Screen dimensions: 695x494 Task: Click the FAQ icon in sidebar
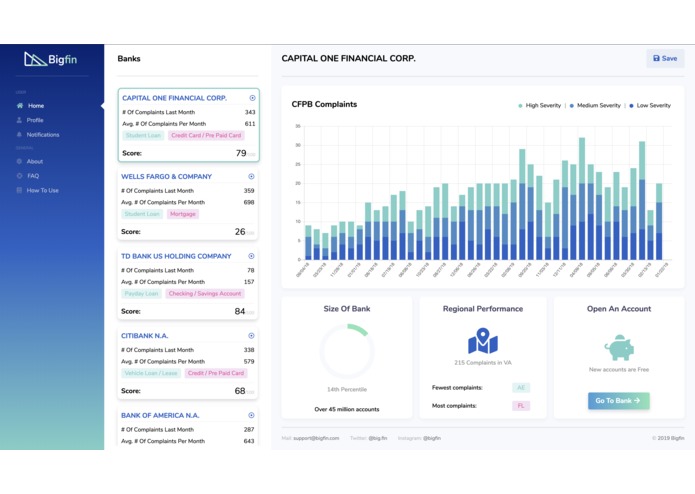coord(19,176)
